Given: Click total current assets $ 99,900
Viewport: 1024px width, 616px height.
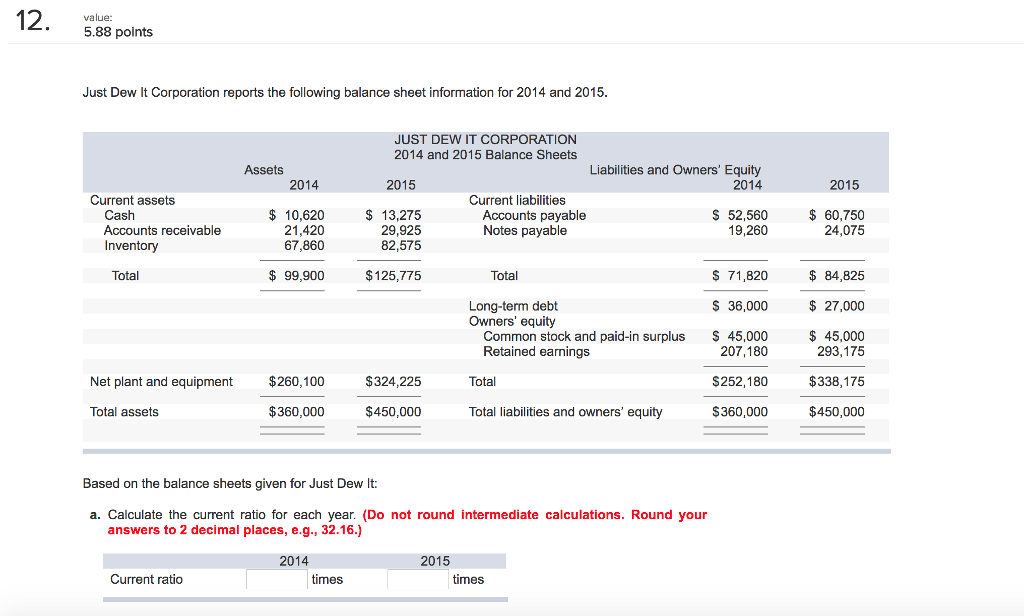Looking at the screenshot, I should click(296, 276).
